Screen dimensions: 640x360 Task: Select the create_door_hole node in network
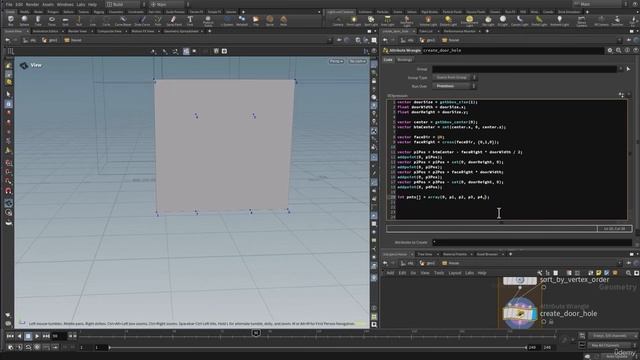click(520, 313)
